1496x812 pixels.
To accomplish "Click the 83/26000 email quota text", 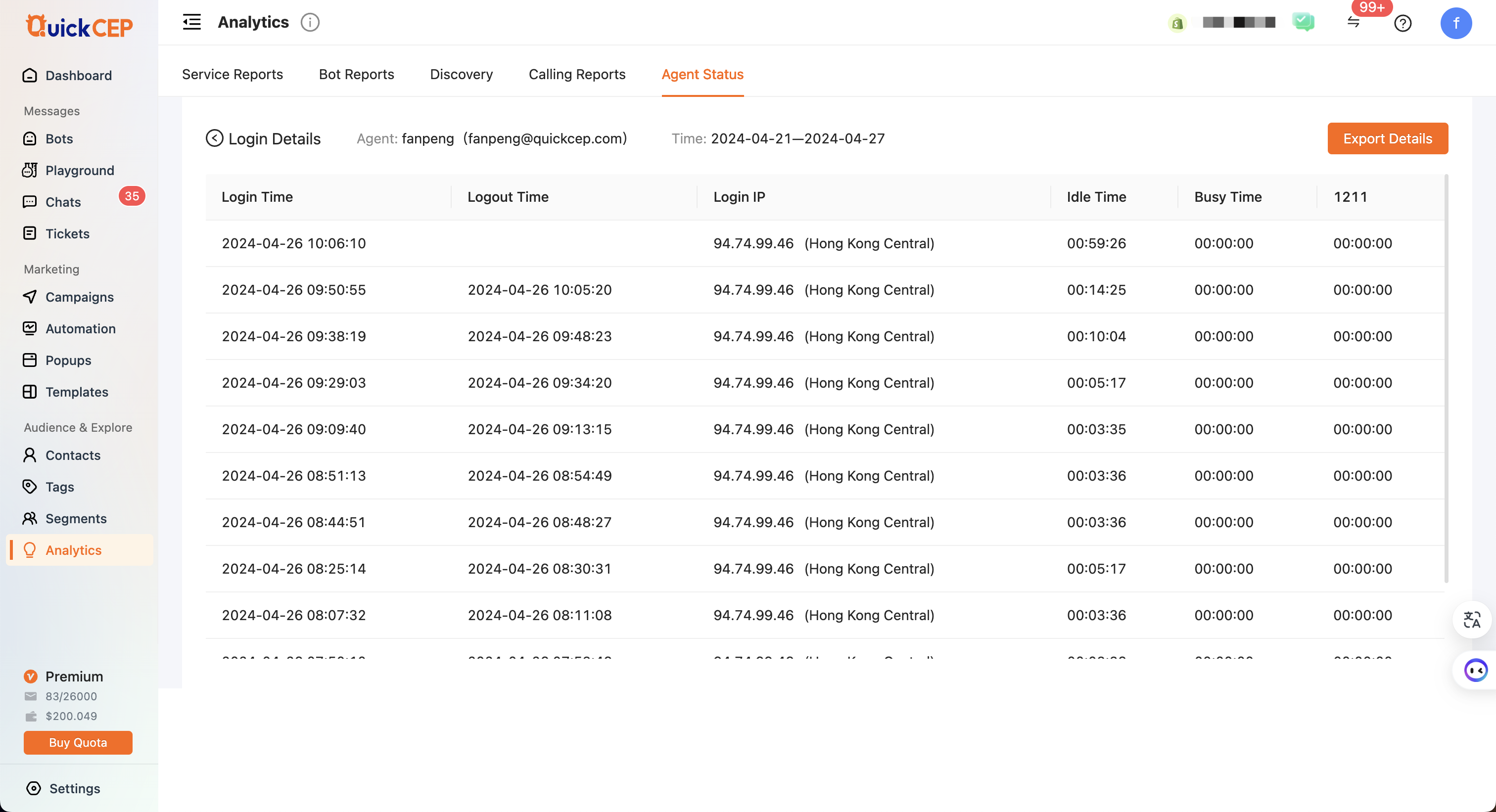I will click(x=71, y=696).
